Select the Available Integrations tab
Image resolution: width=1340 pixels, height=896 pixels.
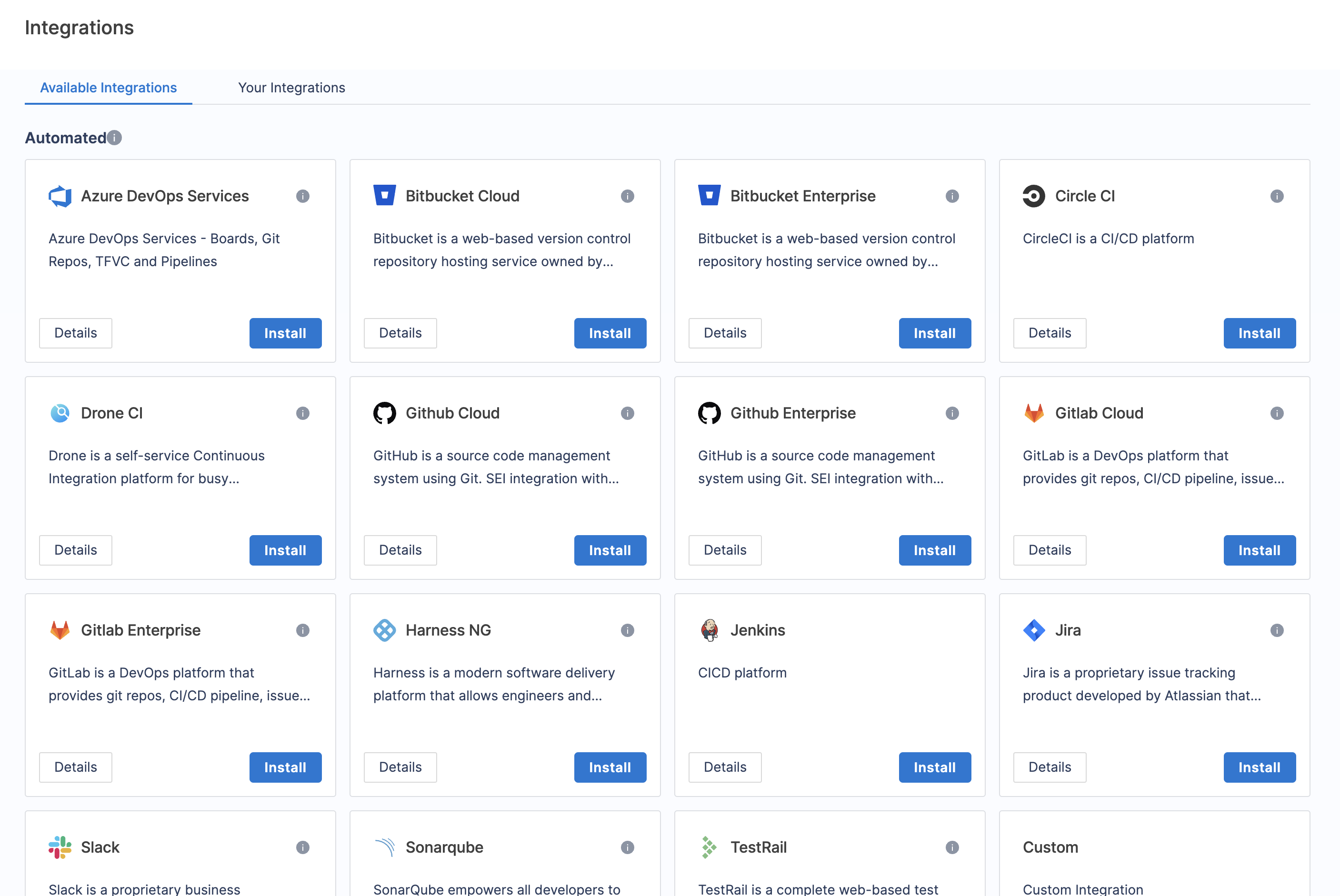pos(108,88)
